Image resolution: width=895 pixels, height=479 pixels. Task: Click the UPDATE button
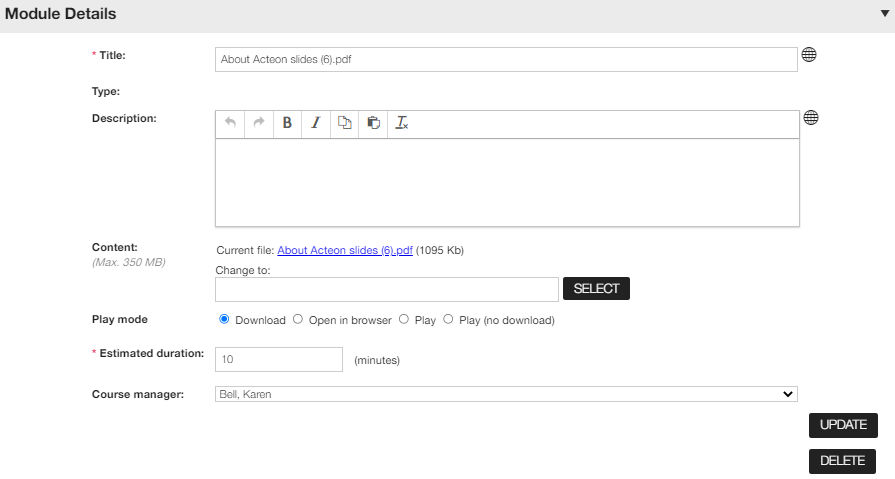pyautogui.click(x=843, y=425)
